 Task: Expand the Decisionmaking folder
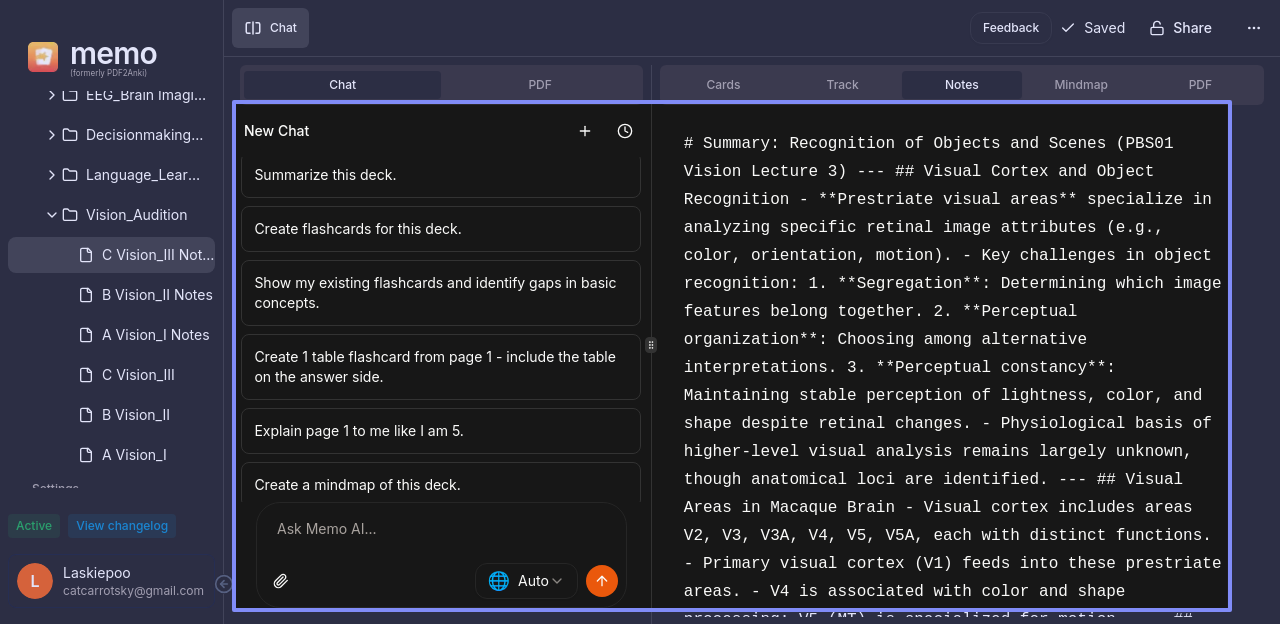(52, 135)
